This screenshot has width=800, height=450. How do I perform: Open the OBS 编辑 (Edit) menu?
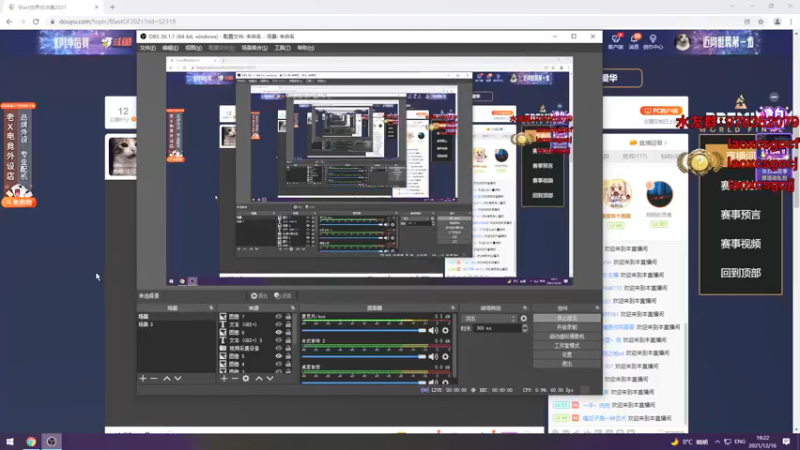[170, 48]
